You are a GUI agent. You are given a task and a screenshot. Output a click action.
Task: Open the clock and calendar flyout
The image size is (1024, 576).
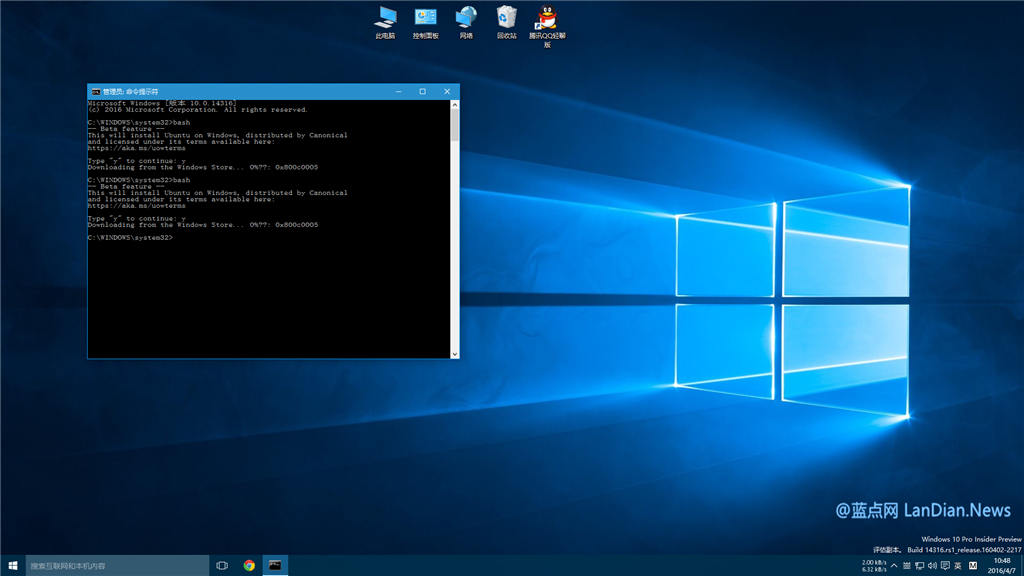(x=1002, y=565)
